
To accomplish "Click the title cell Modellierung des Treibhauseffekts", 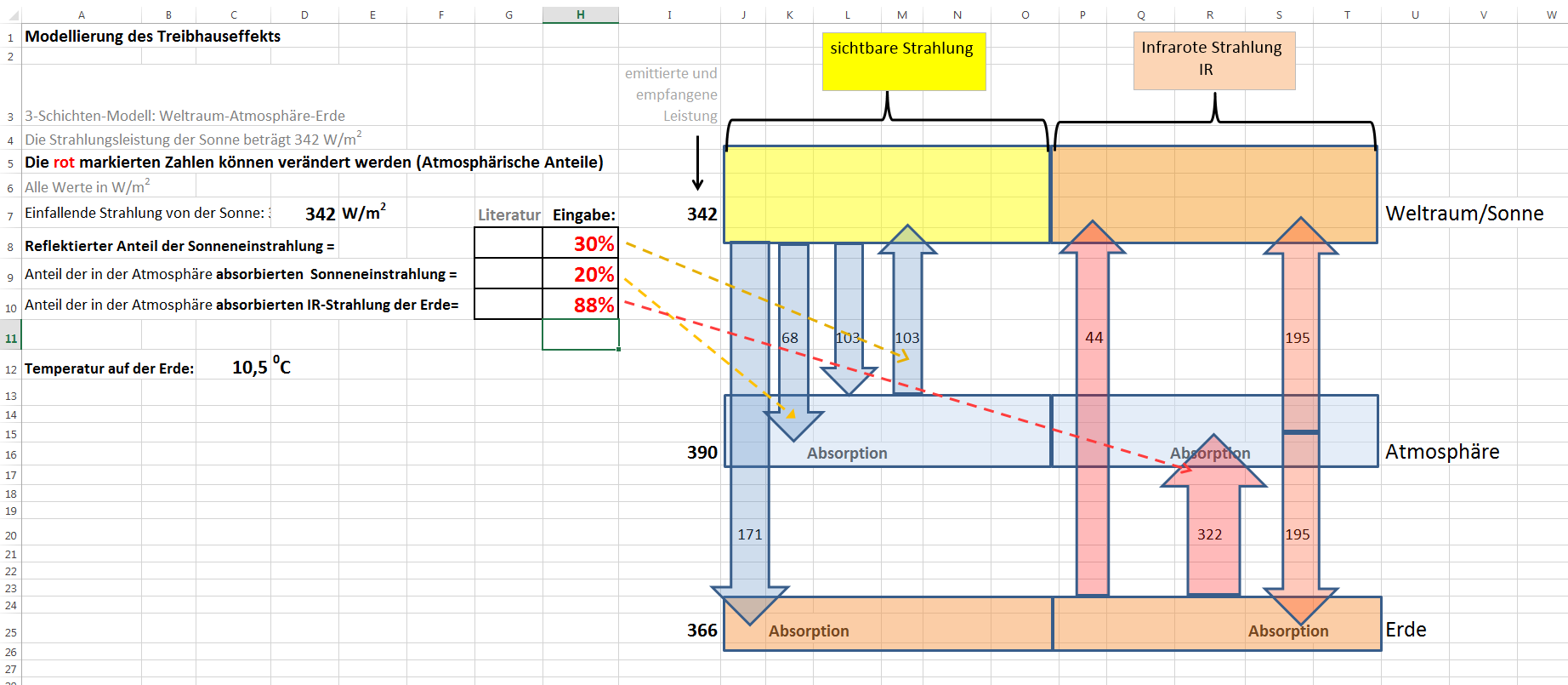I will (153, 37).
